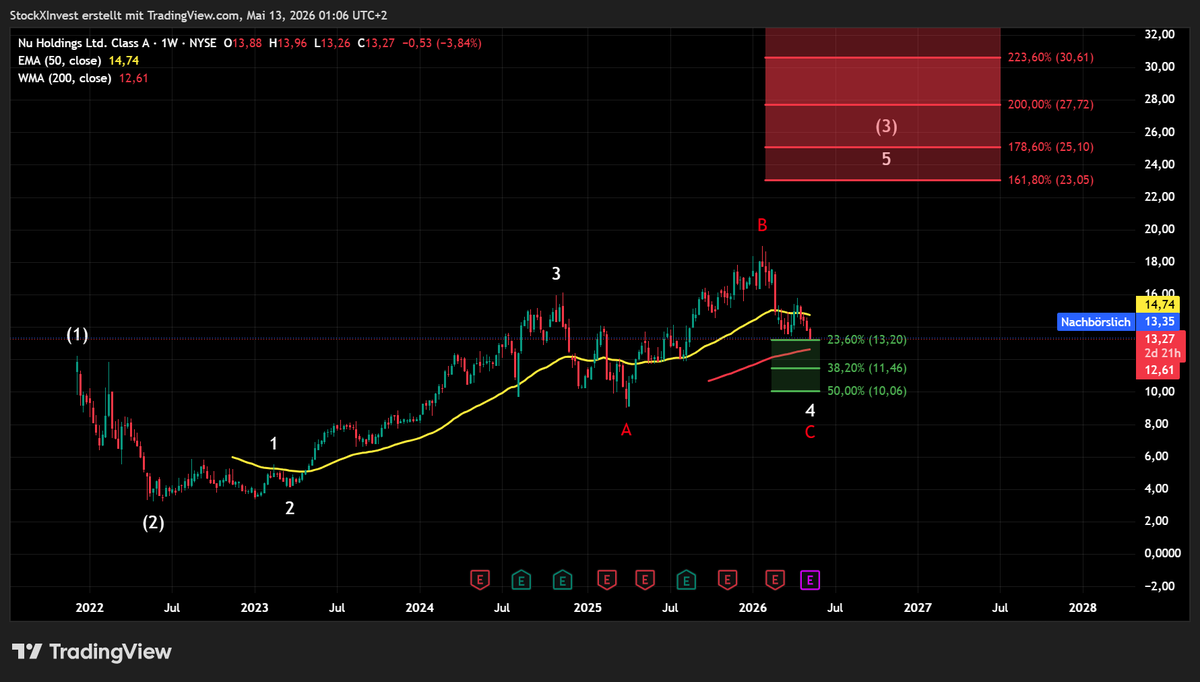Click the (3) wave label in red zone
1200x682 pixels.
click(886, 126)
